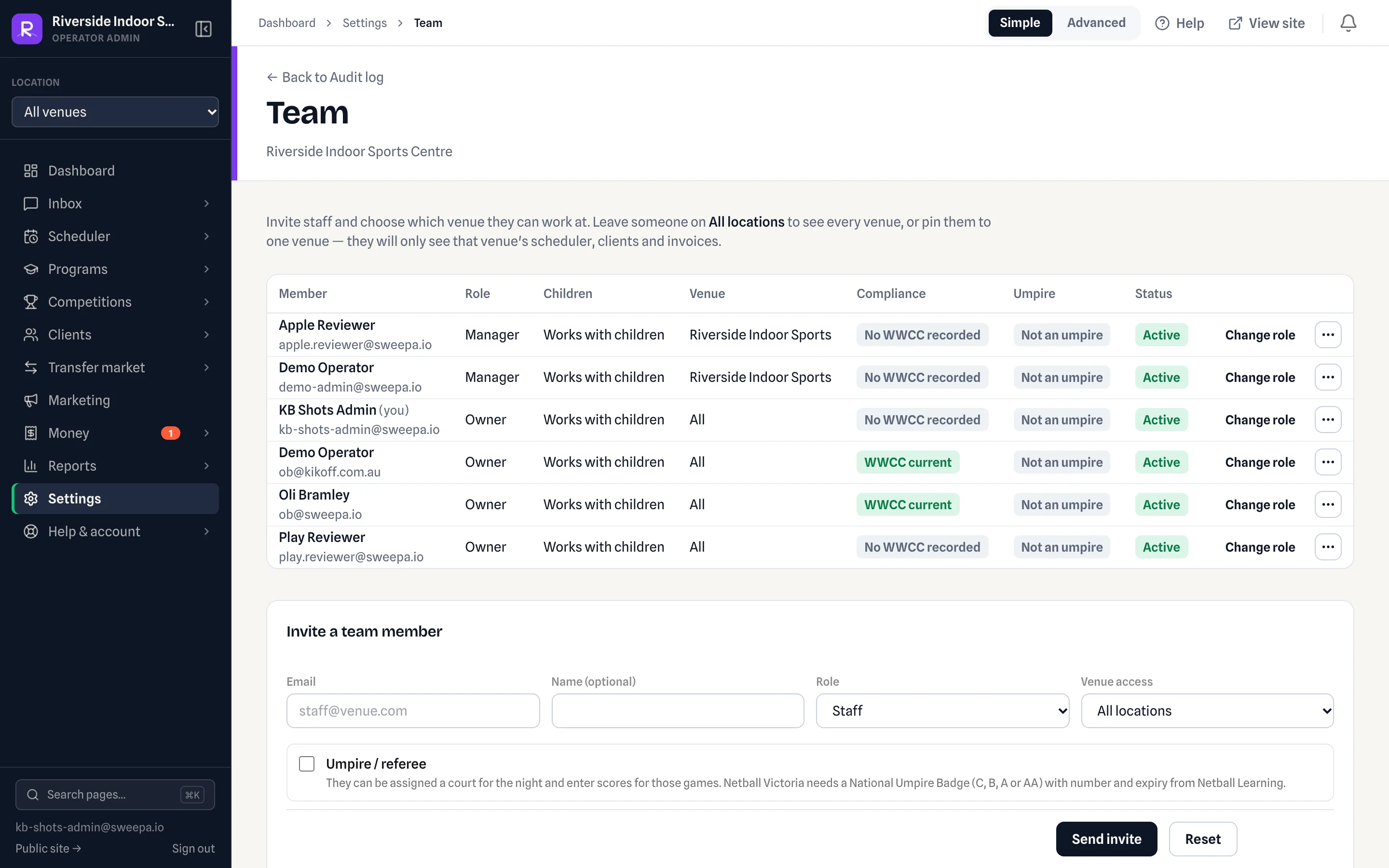Click Dashboard breadcrumb
Viewport: 1389px width, 868px height.
click(287, 23)
